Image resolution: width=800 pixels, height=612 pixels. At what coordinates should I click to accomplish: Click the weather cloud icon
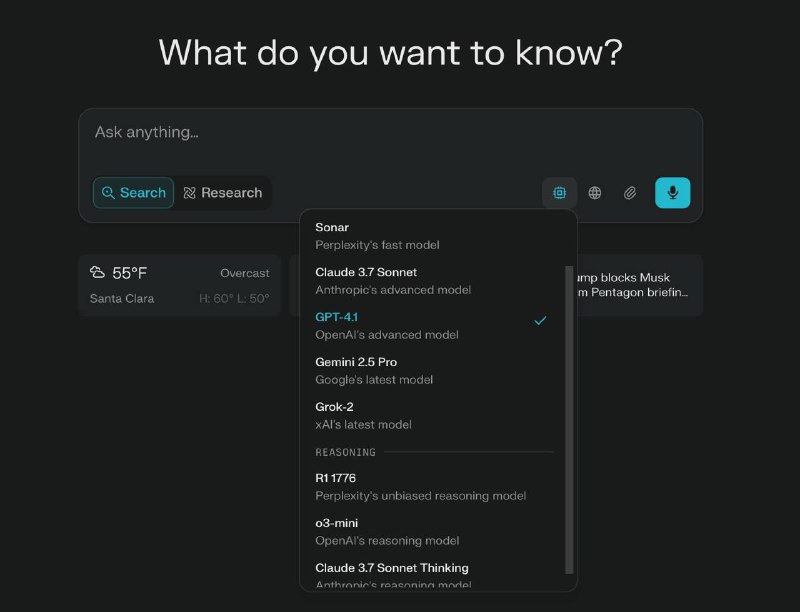[x=97, y=272]
